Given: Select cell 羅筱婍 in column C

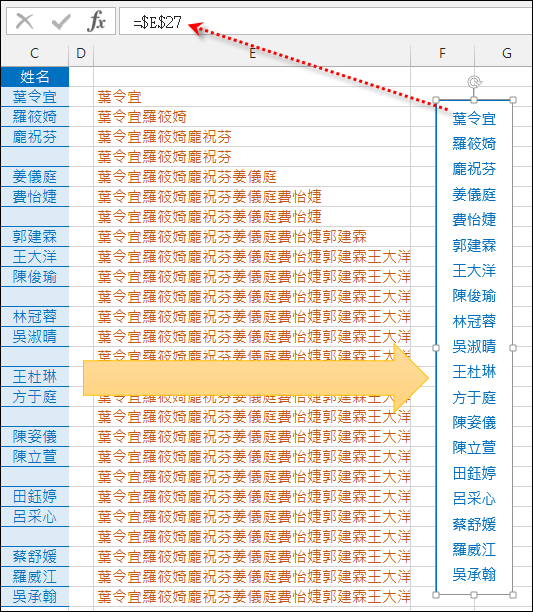Looking at the screenshot, I should [x=35, y=117].
